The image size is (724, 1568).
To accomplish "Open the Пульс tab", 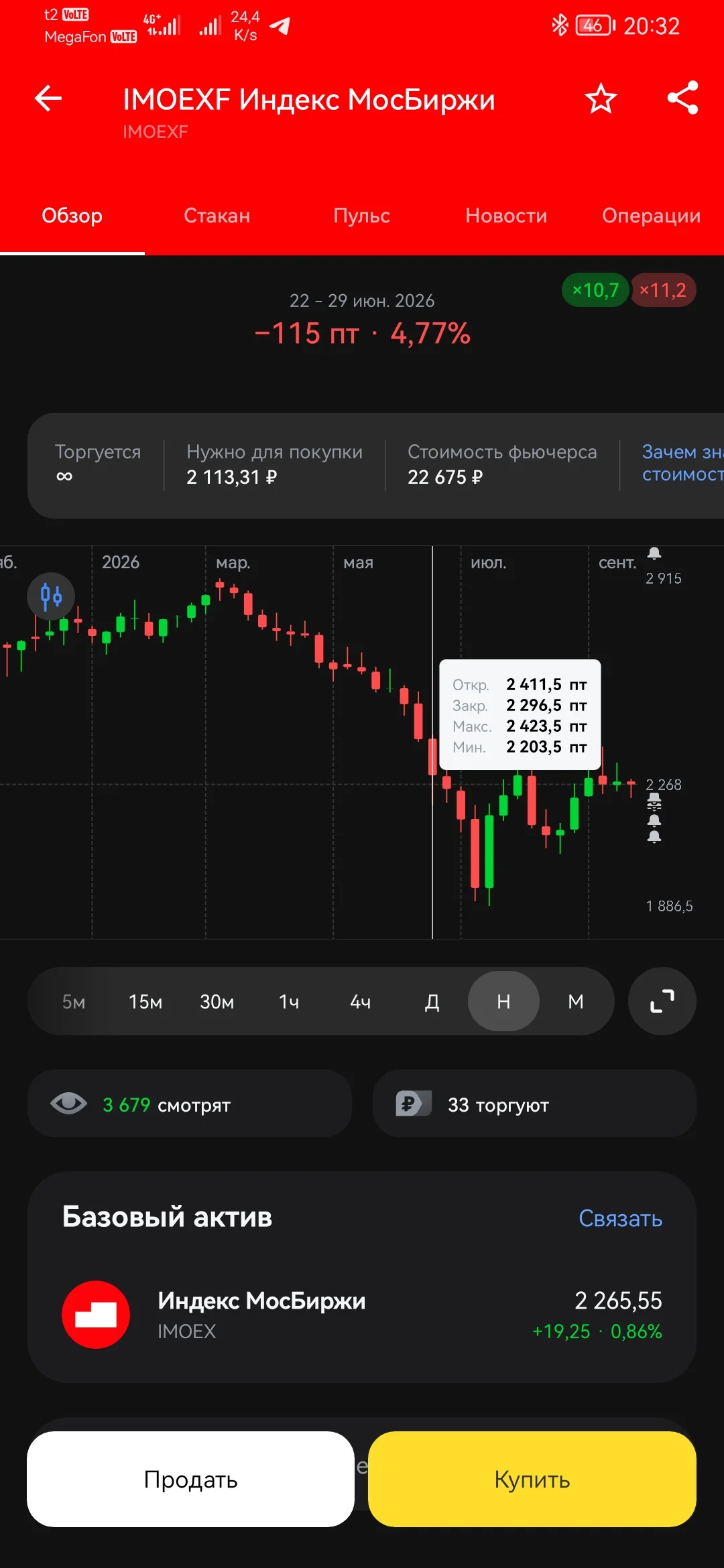I will 362,216.
